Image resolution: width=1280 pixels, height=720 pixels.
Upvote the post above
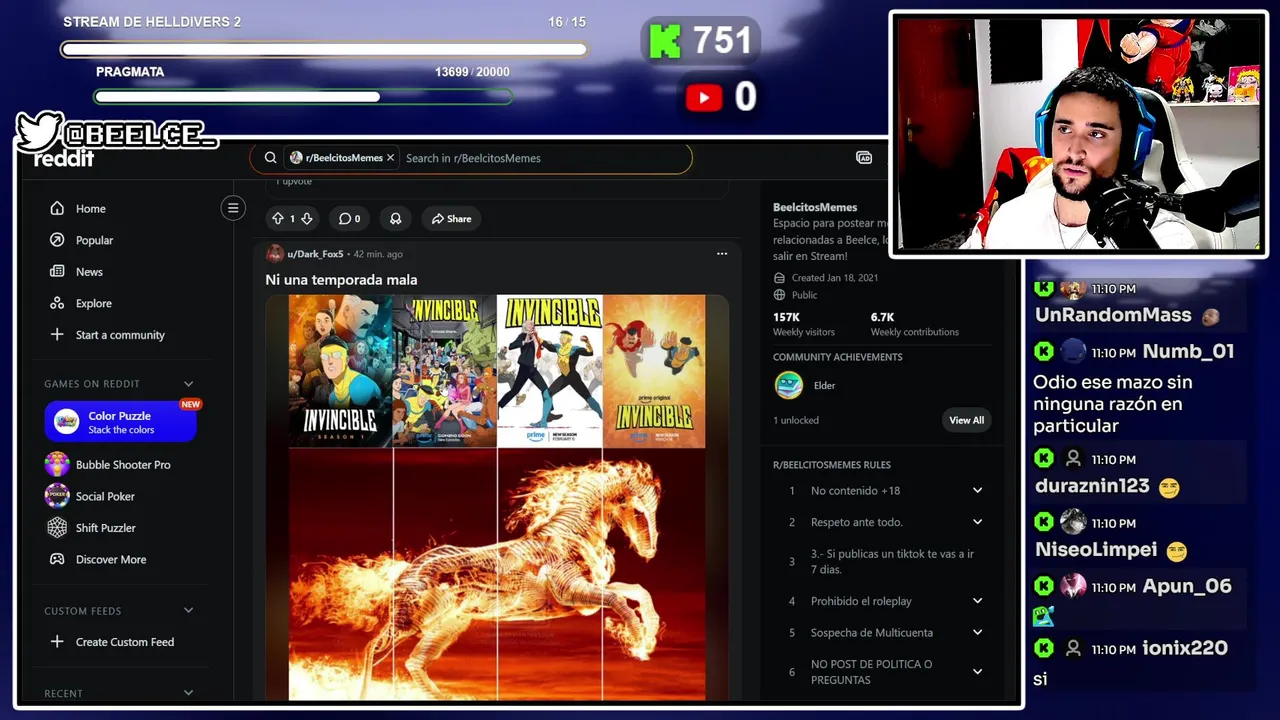(278, 218)
